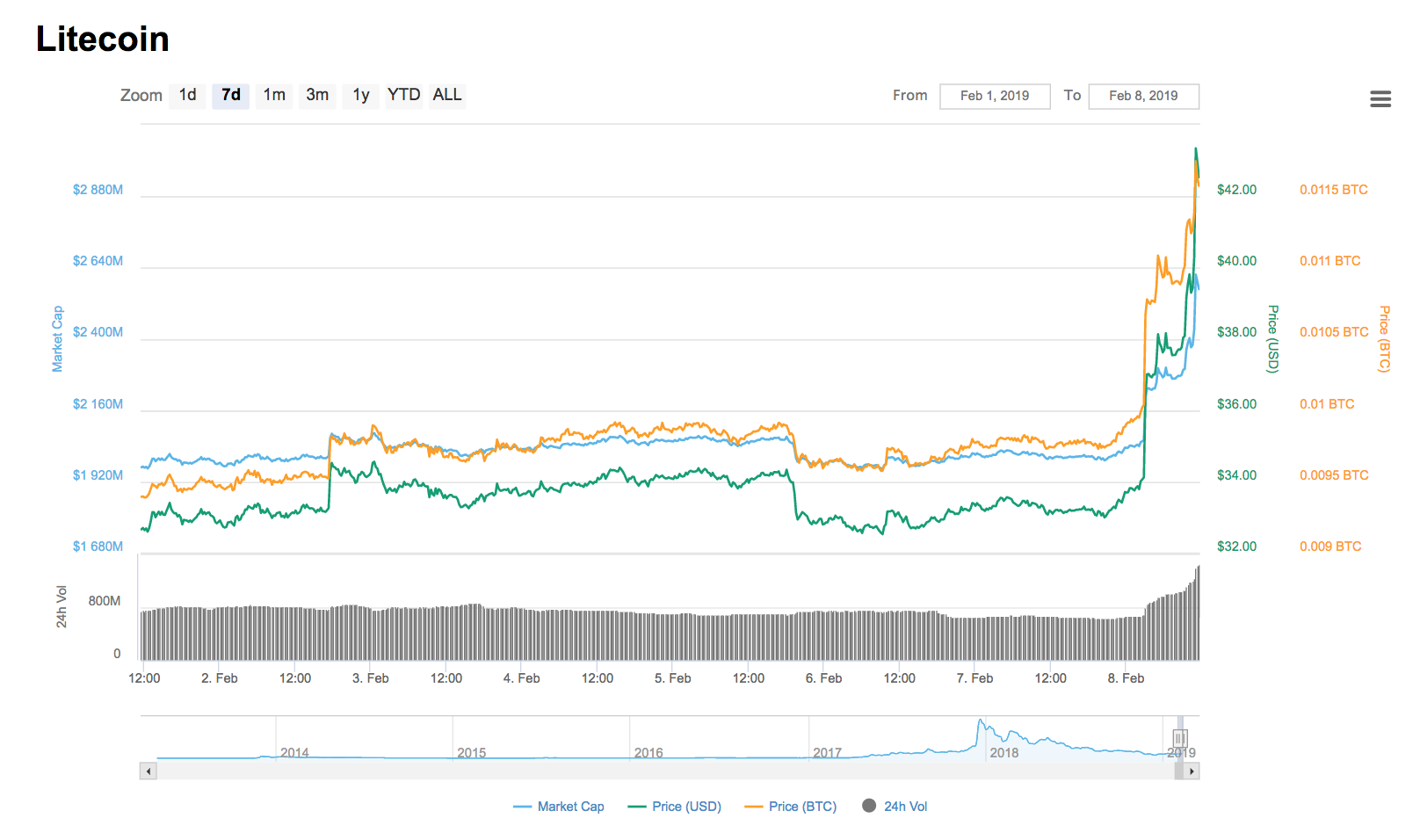This screenshot has height=840, width=1420.
Task: Select the 1y zoom button
Action: coord(361,95)
